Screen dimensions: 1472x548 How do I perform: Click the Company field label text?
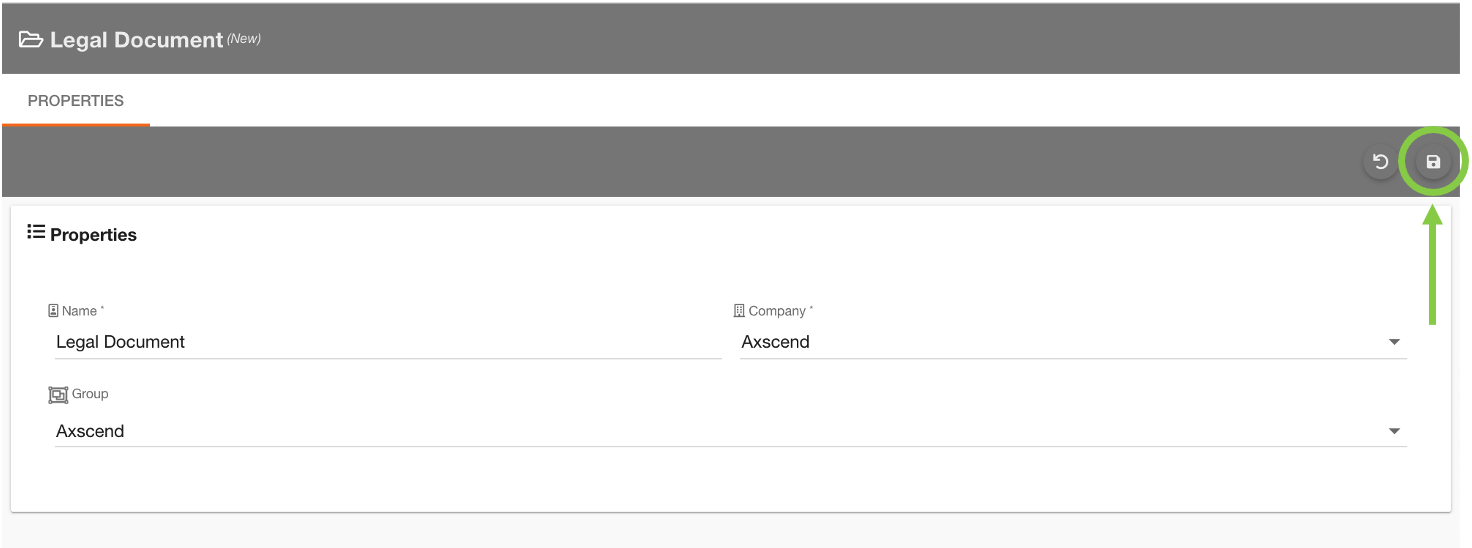(x=778, y=311)
